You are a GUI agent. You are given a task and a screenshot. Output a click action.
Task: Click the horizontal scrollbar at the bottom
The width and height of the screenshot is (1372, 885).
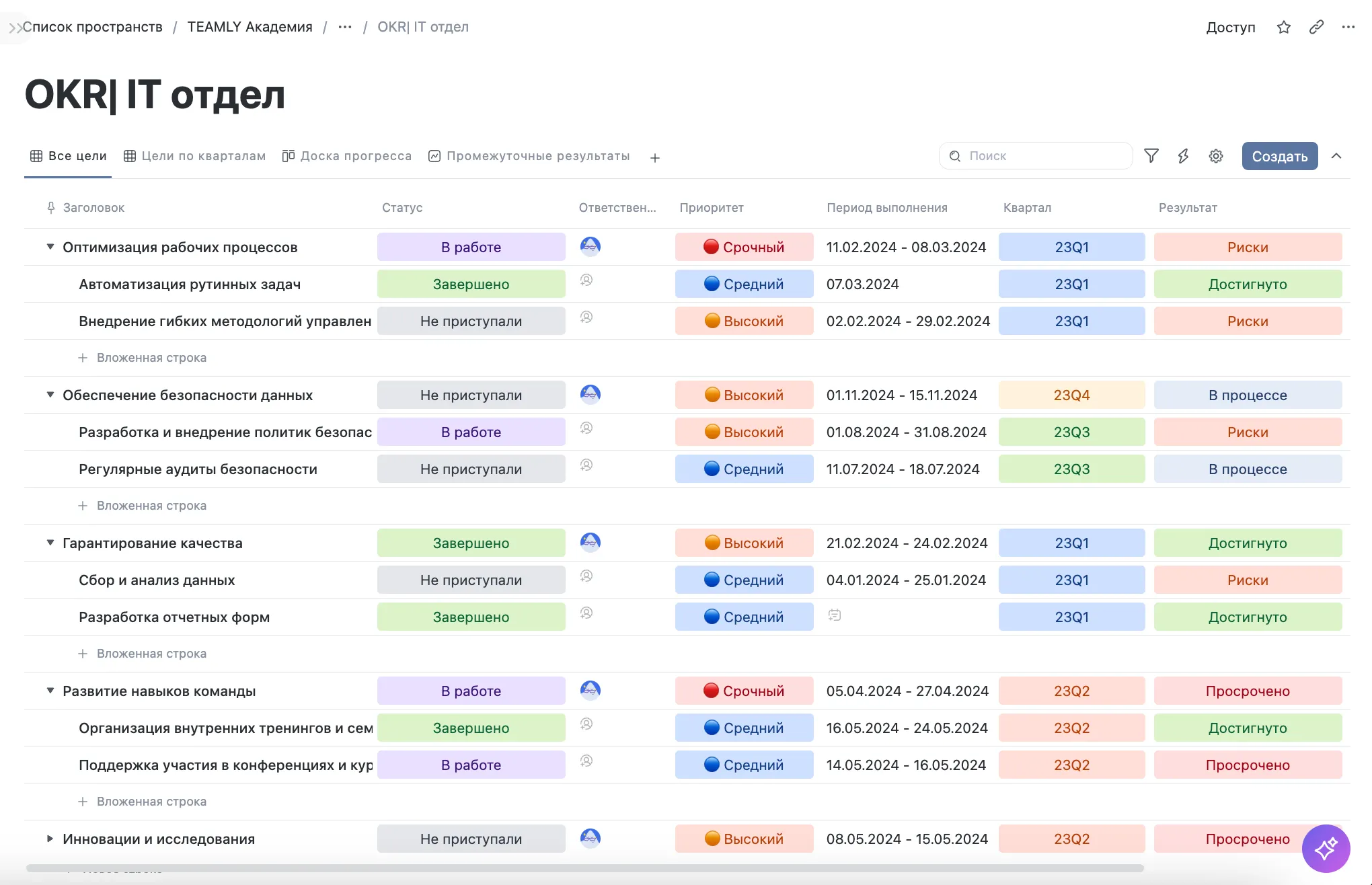pyautogui.click(x=585, y=868)
